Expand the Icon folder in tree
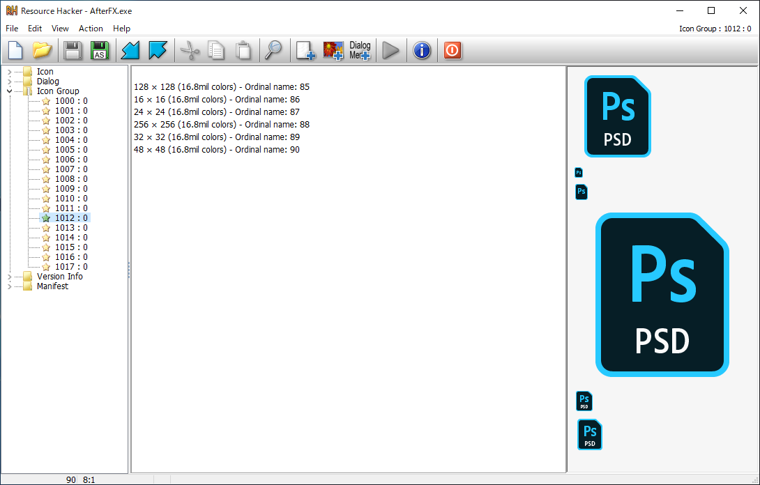 tap(9, 72)
